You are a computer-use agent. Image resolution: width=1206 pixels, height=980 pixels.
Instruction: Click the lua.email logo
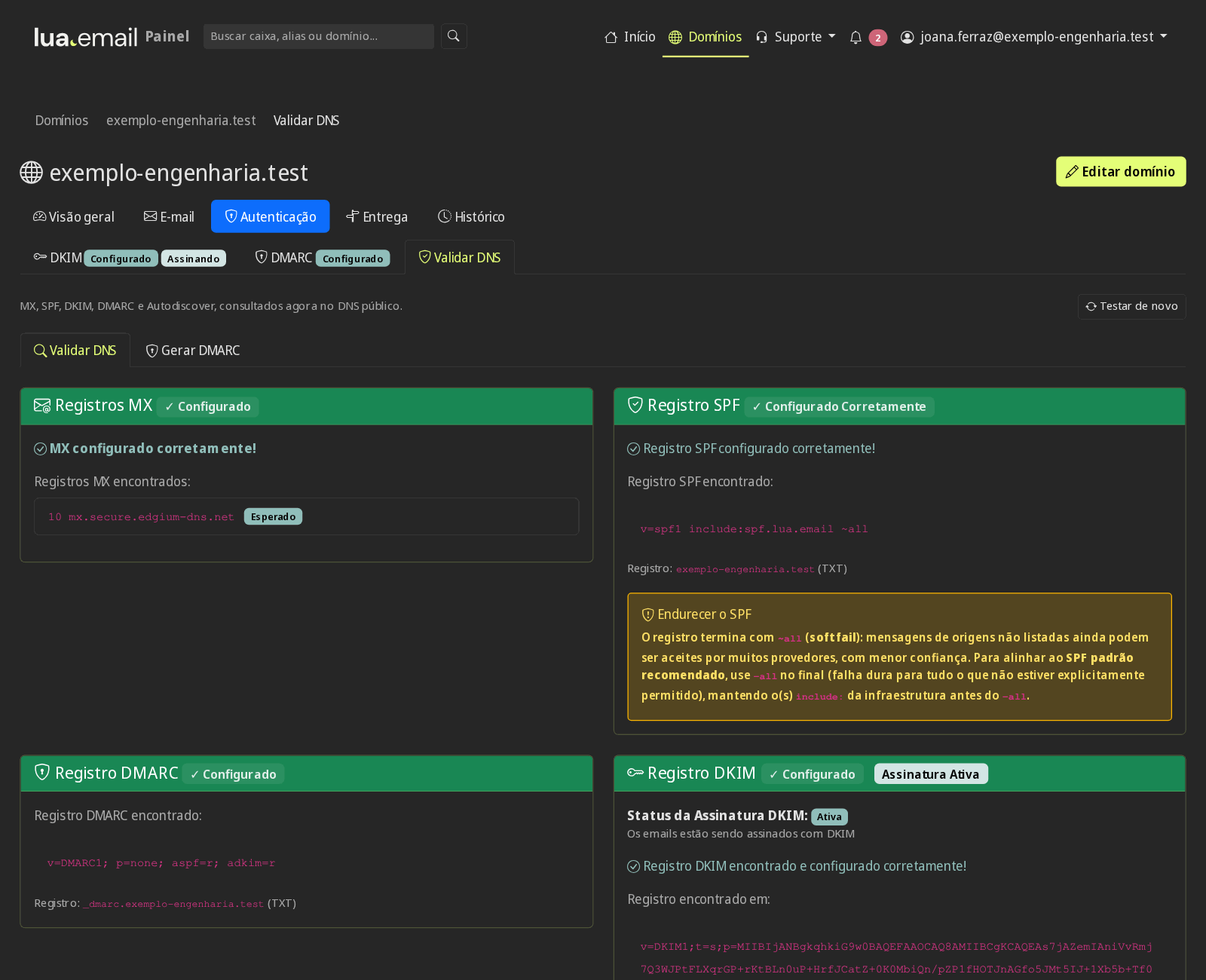(86, 37)
